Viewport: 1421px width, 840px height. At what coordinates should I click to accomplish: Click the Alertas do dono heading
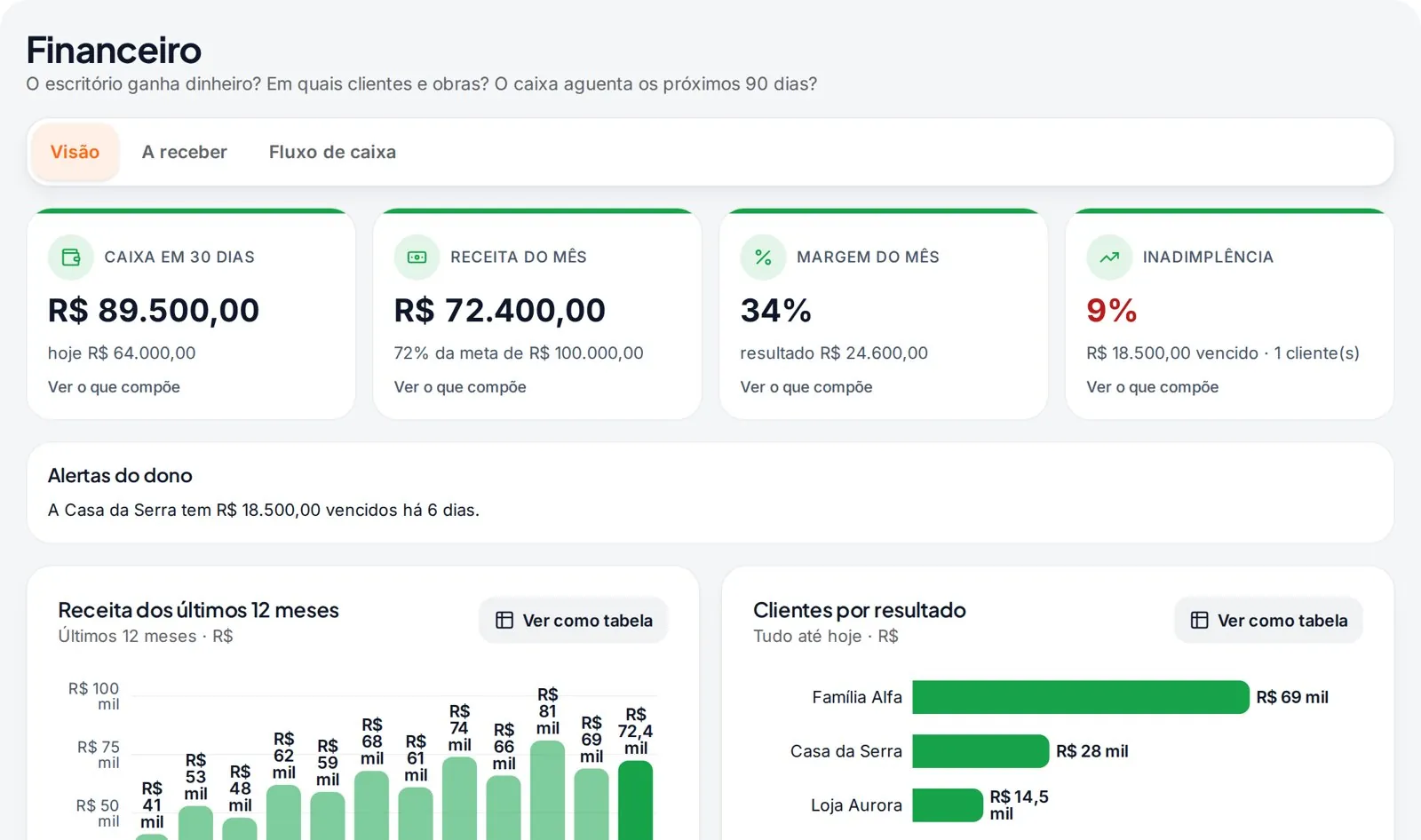[x=120, y=476]
